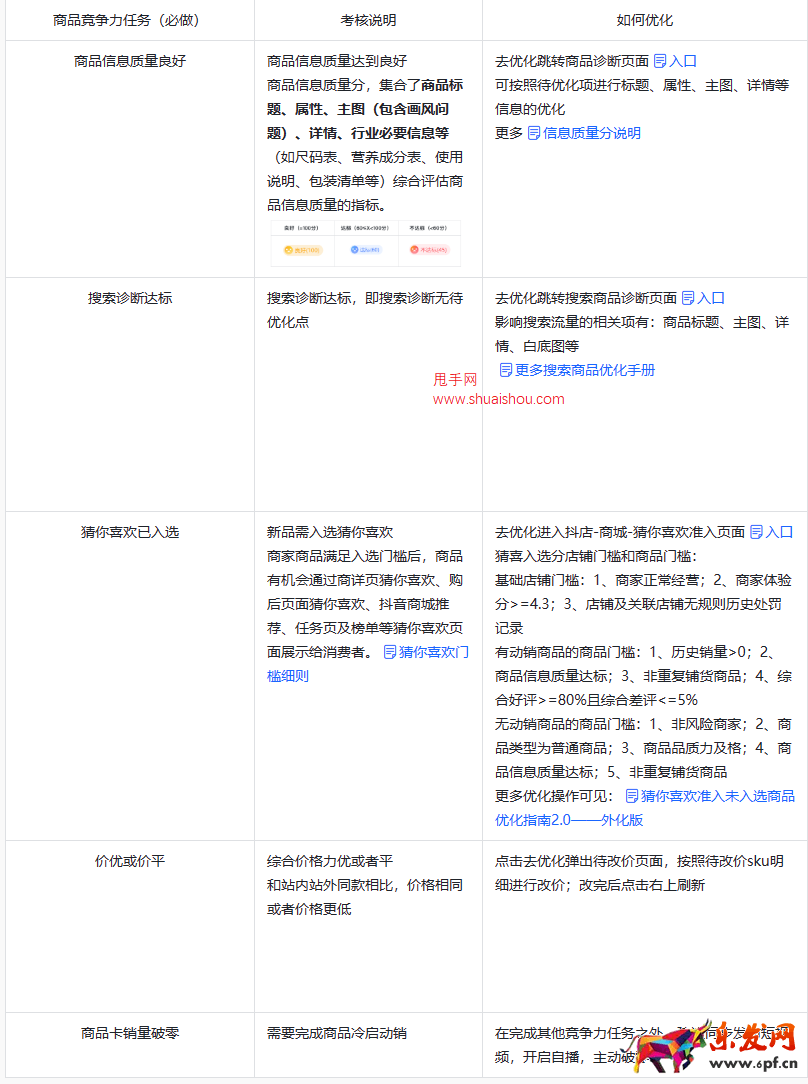Click the document icon beside 猜你喜欢准入页面 入口
808x1084 pixels.
(755, 534)
